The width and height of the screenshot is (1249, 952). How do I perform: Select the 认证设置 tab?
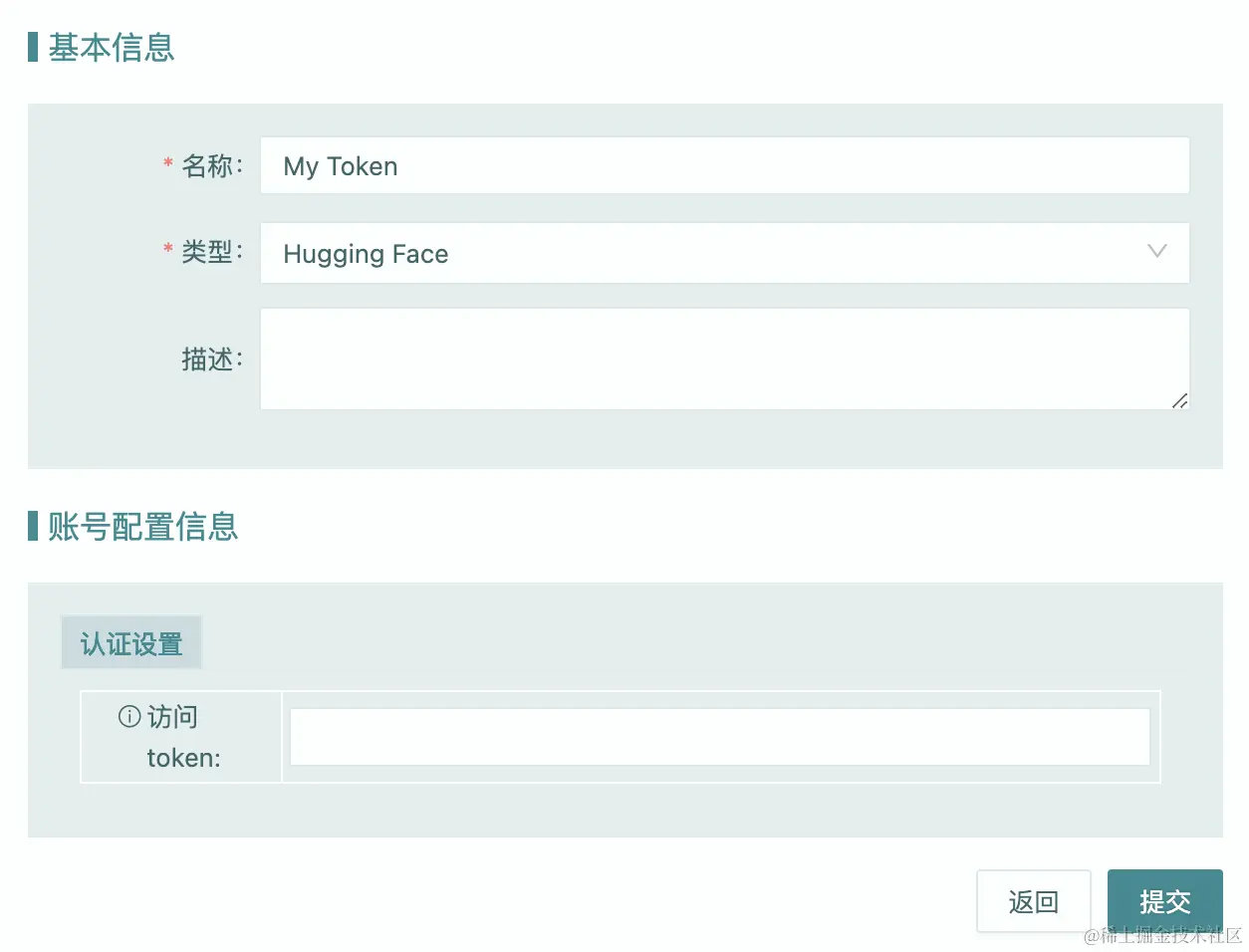(131, 643)
